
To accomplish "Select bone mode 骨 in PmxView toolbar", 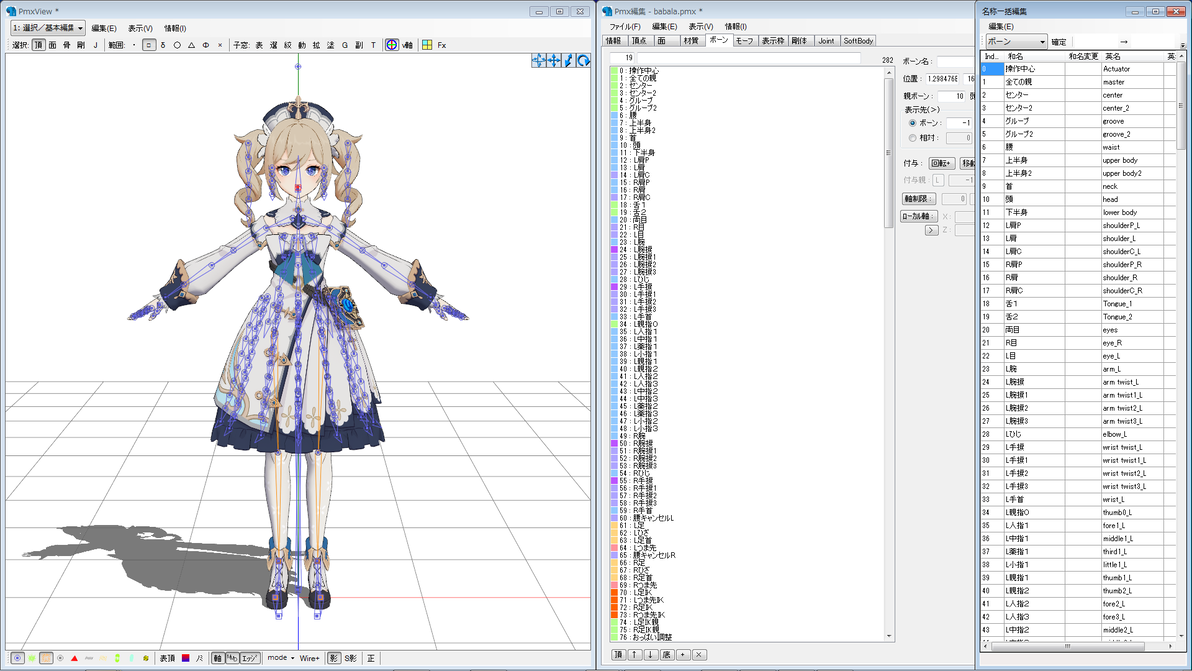I will (x=66, y=46).
